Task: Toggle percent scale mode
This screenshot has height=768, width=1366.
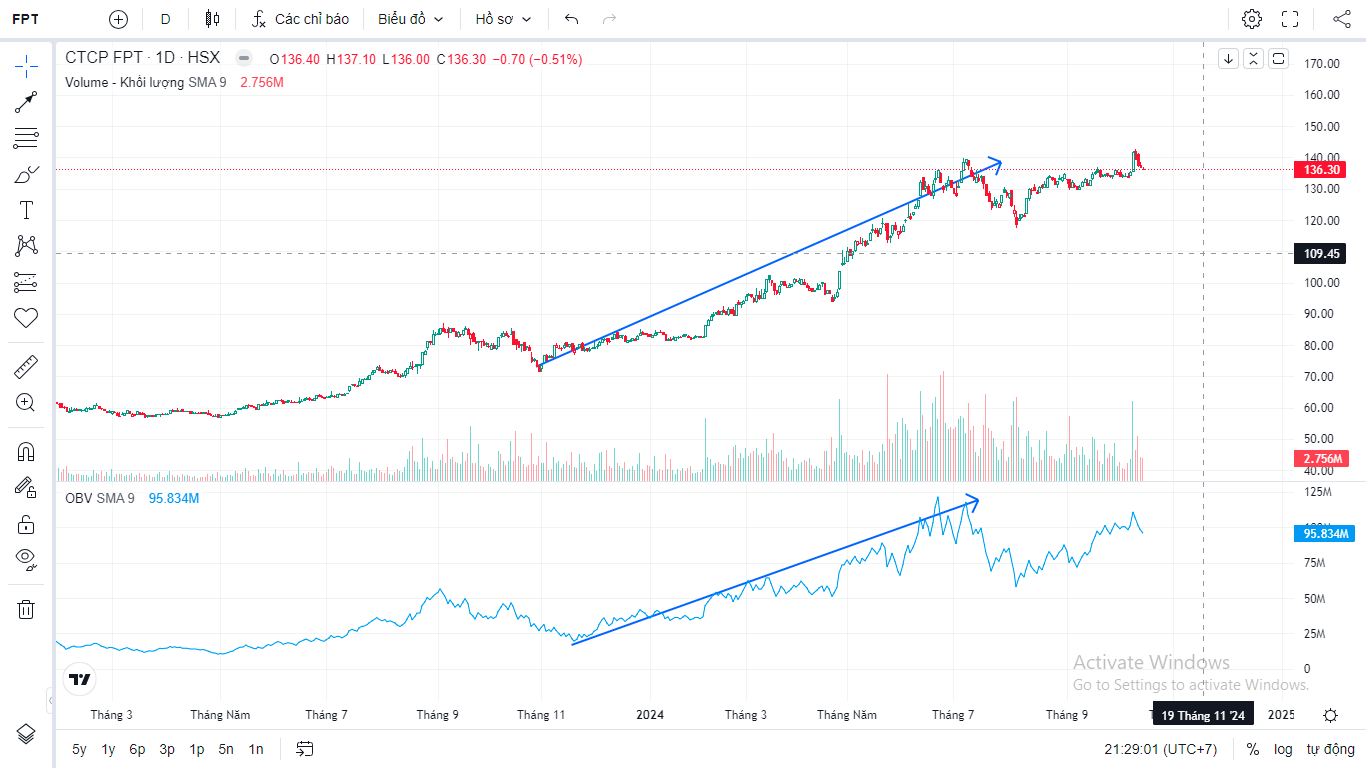Action: click(1253, 749)
